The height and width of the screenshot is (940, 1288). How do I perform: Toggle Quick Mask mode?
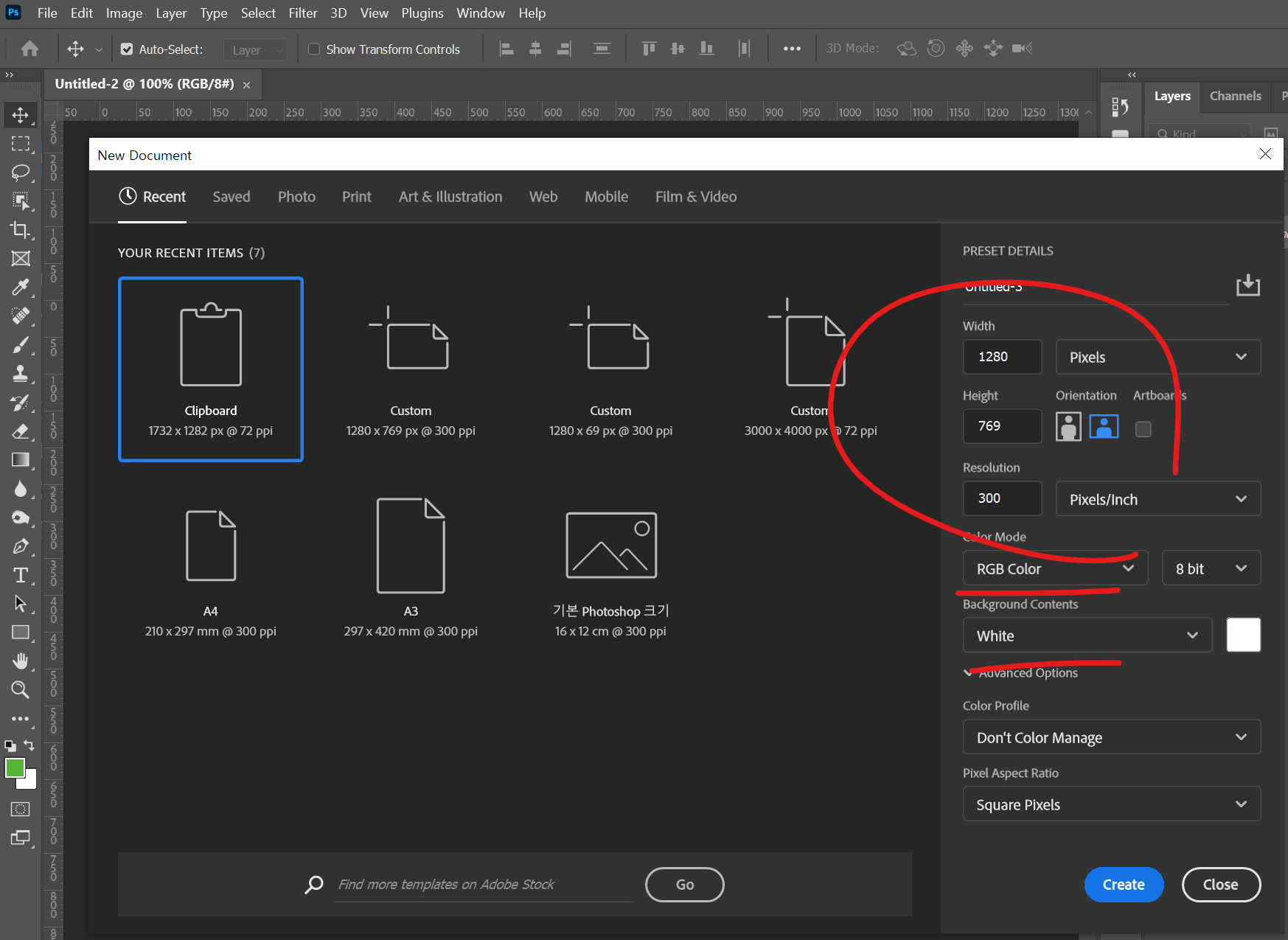coord(21,810)
